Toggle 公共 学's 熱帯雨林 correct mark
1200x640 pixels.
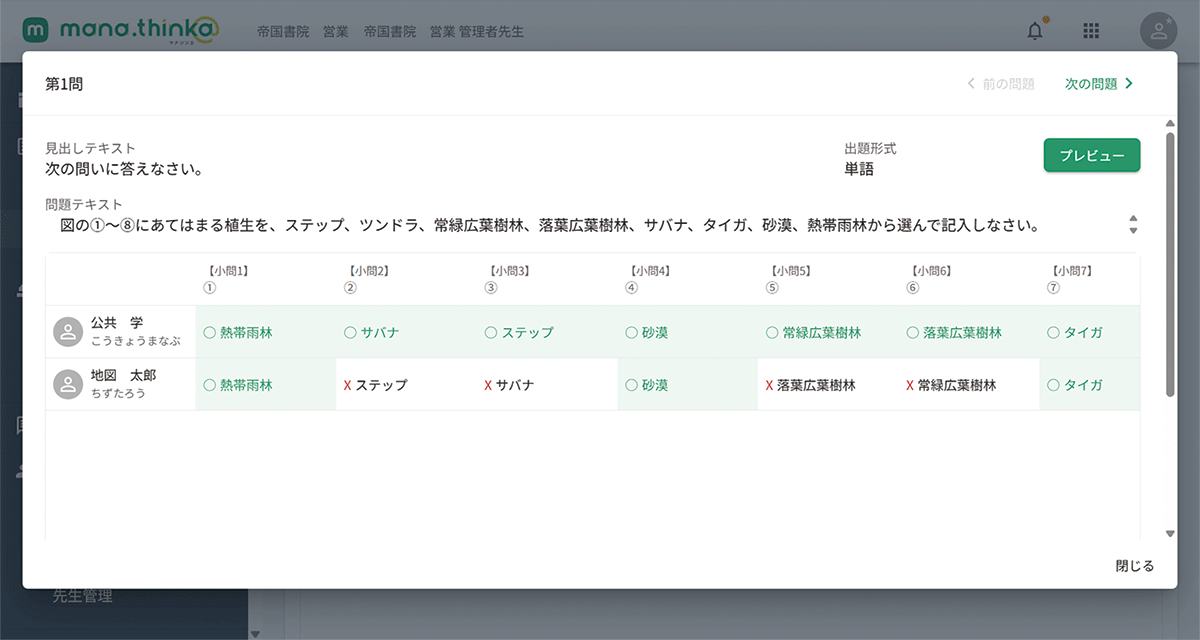(x=209, y=333)
